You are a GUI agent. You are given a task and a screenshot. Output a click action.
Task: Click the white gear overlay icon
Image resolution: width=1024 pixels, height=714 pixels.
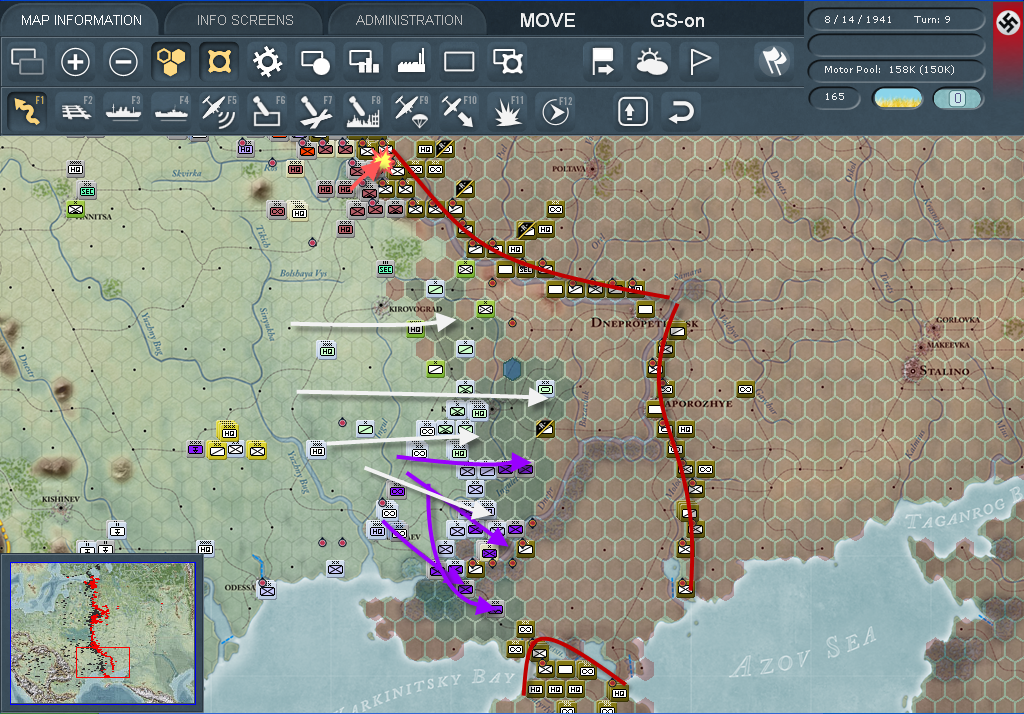267,62
